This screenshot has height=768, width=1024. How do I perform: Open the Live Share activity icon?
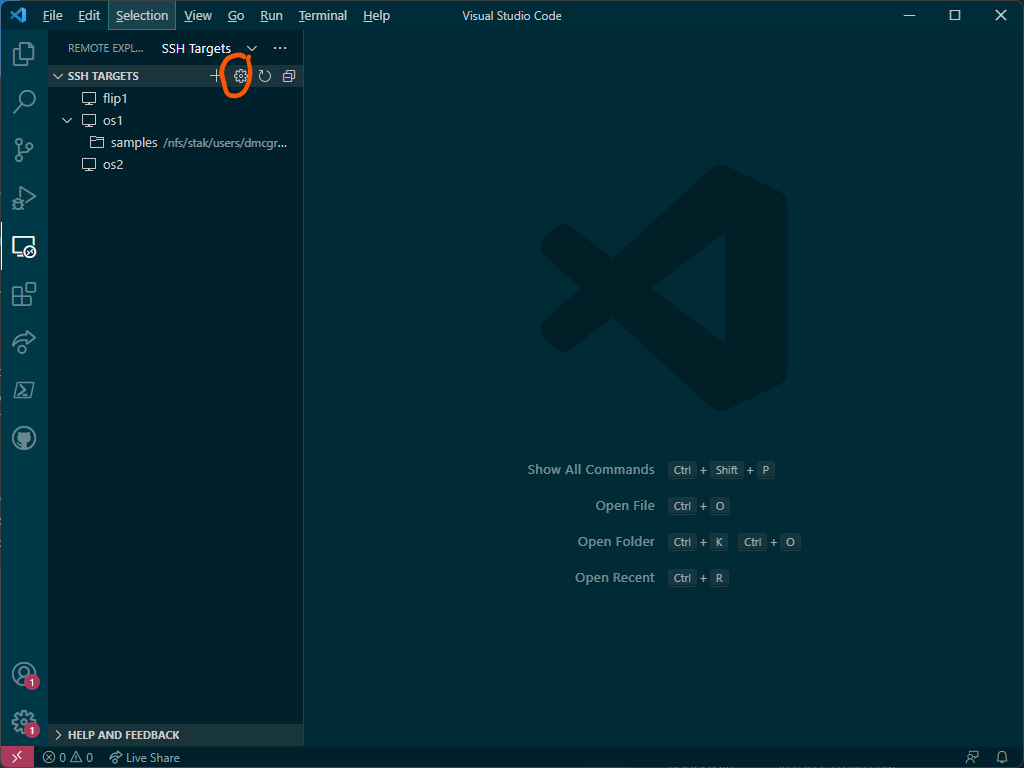pos(24,342)
